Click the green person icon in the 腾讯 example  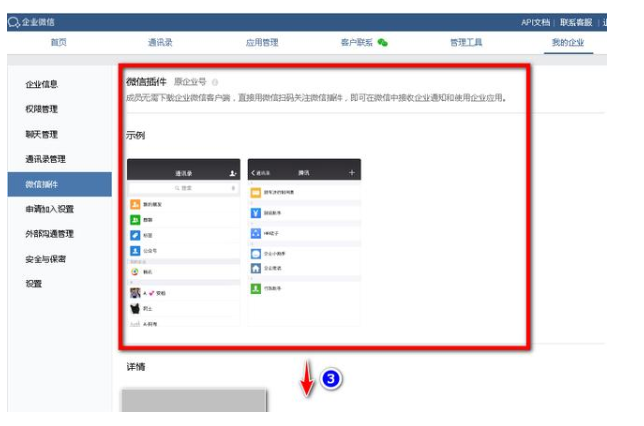coord(256,289)
